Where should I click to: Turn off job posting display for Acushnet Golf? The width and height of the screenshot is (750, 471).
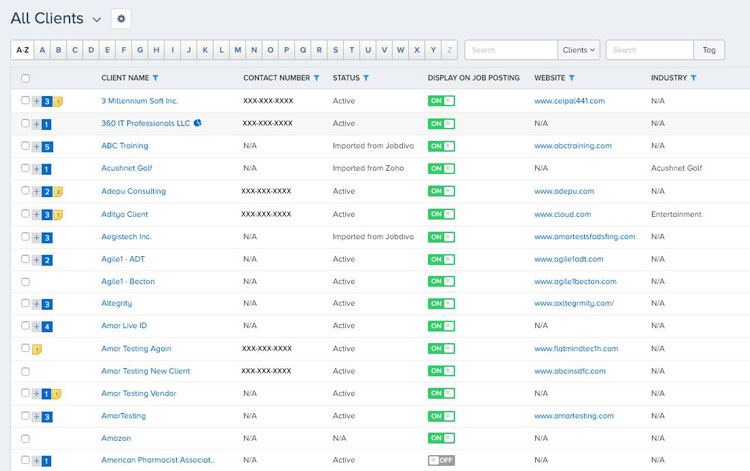tap(441, 169)
